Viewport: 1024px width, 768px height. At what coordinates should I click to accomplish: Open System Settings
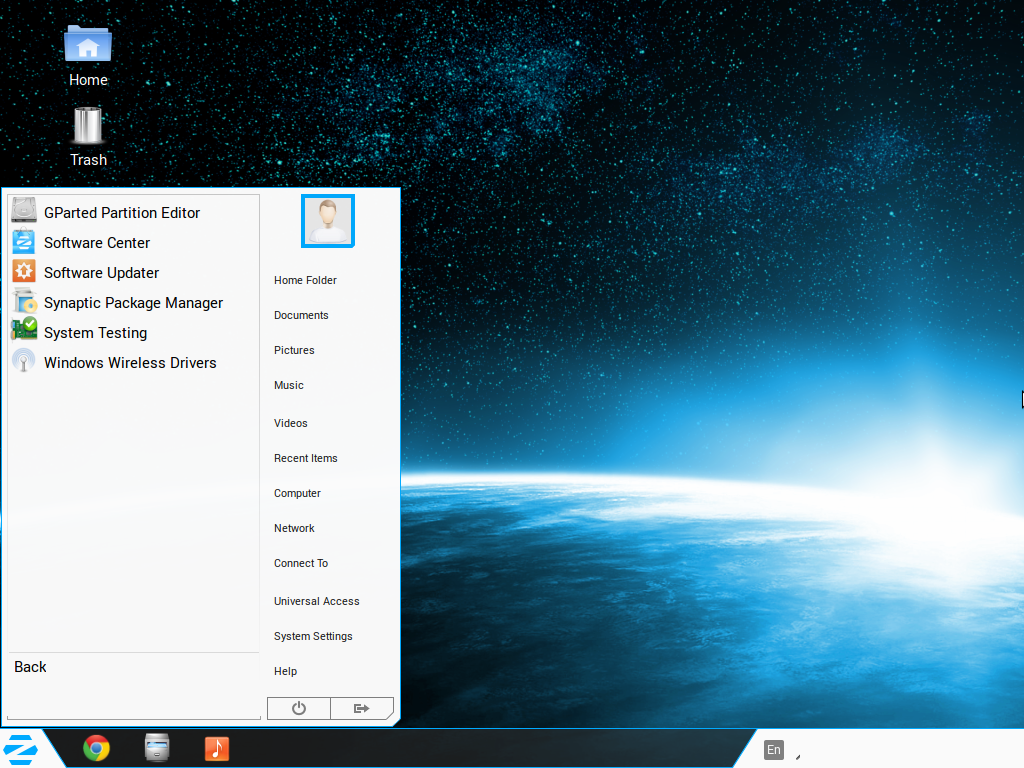pyautogui.click(x=313, y=636)
